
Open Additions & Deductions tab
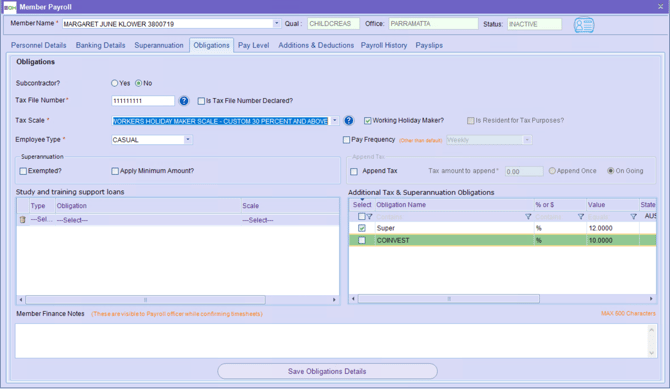[x=316, y=45]
